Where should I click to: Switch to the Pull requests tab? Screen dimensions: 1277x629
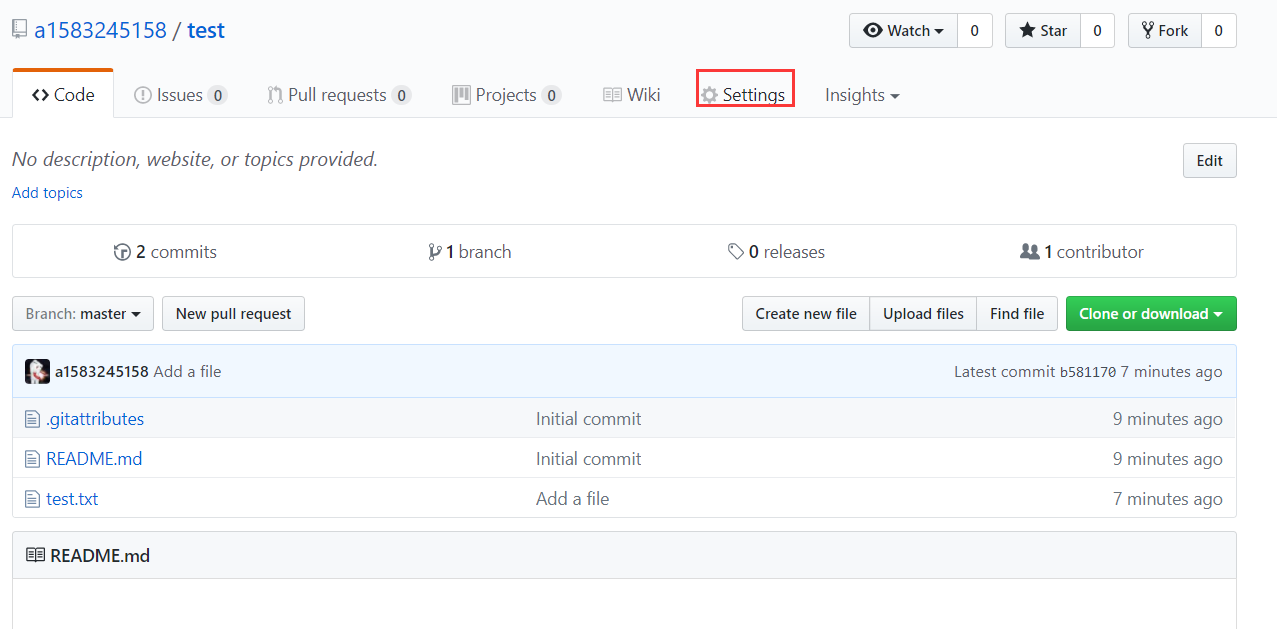(x=339, y=95)
